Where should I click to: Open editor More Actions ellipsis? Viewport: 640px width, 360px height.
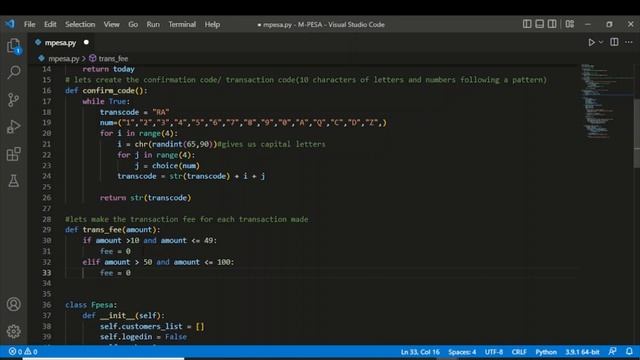629,42
